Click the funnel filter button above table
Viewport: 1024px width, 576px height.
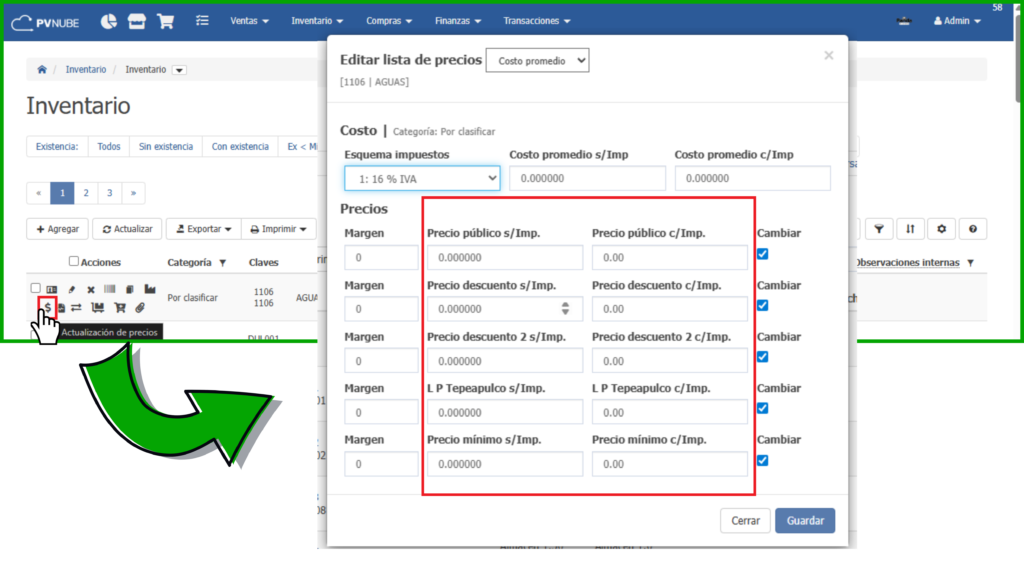(x=878, y=229)
